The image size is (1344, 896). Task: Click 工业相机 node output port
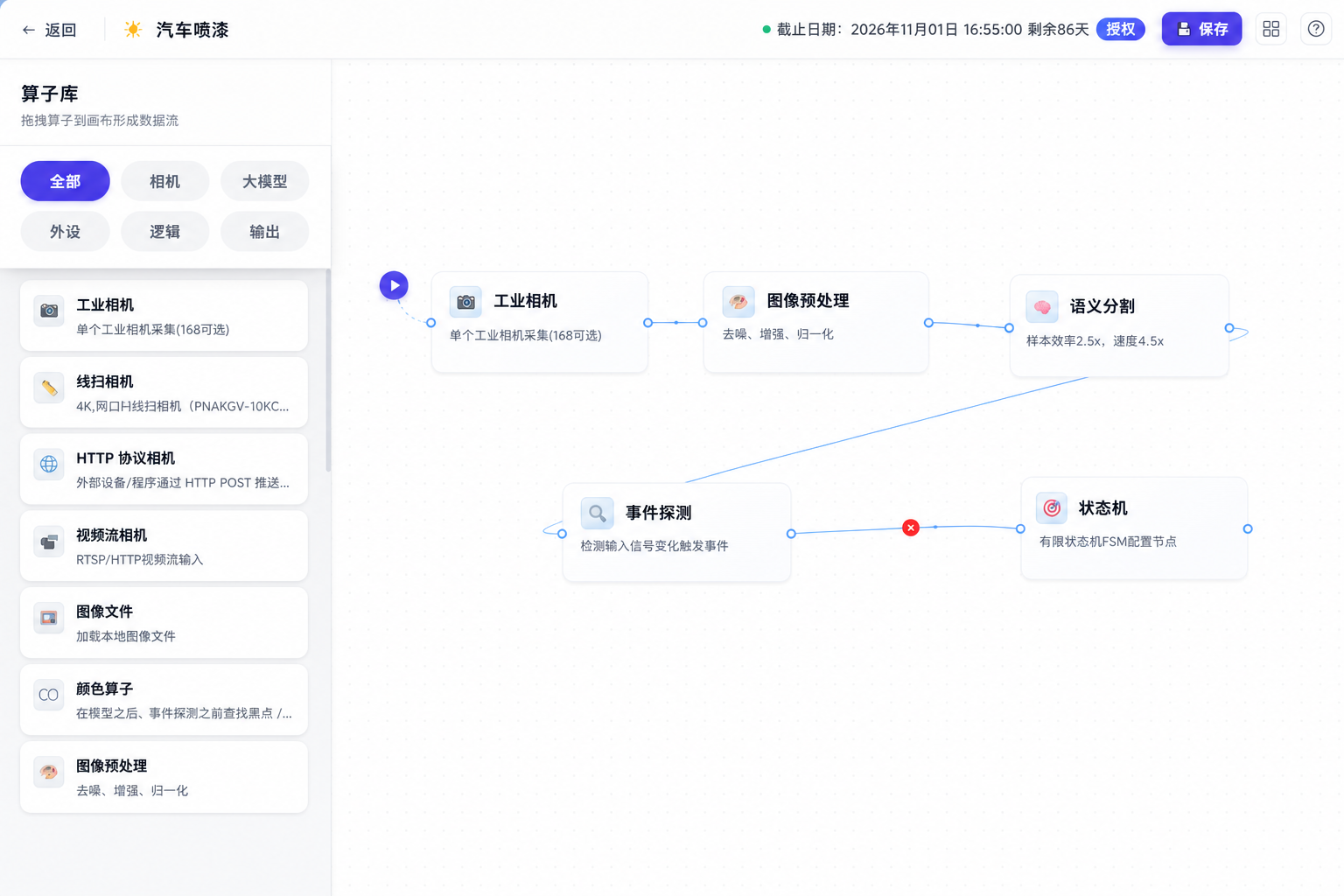point(647,323)
